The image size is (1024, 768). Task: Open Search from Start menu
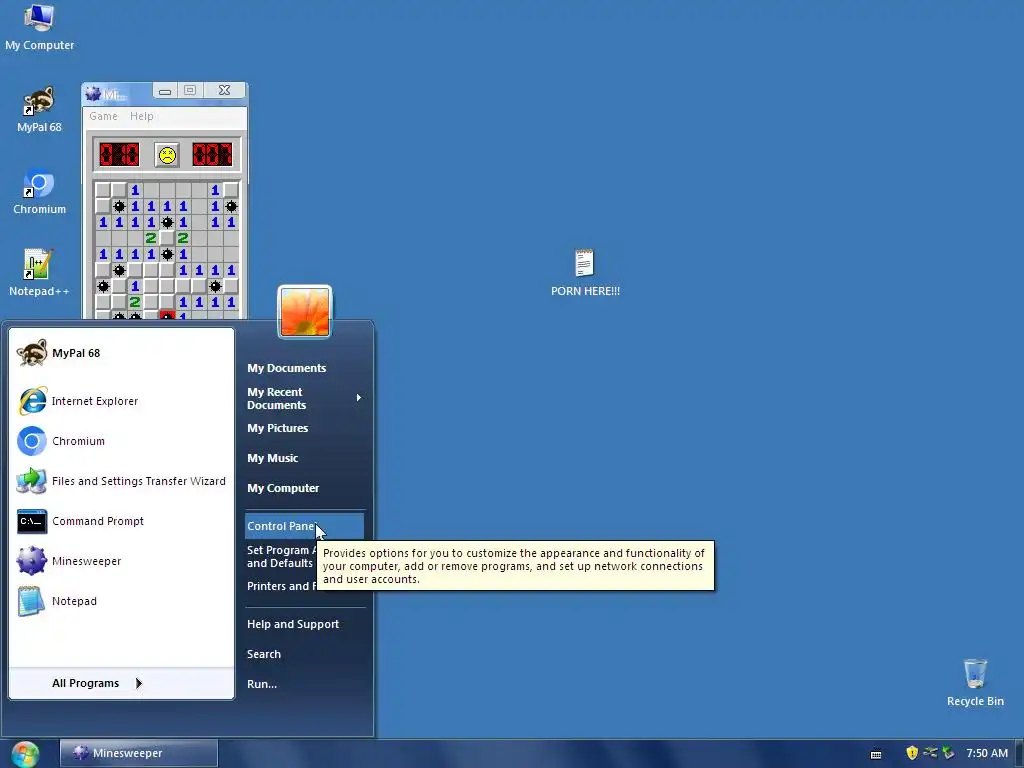304,654
